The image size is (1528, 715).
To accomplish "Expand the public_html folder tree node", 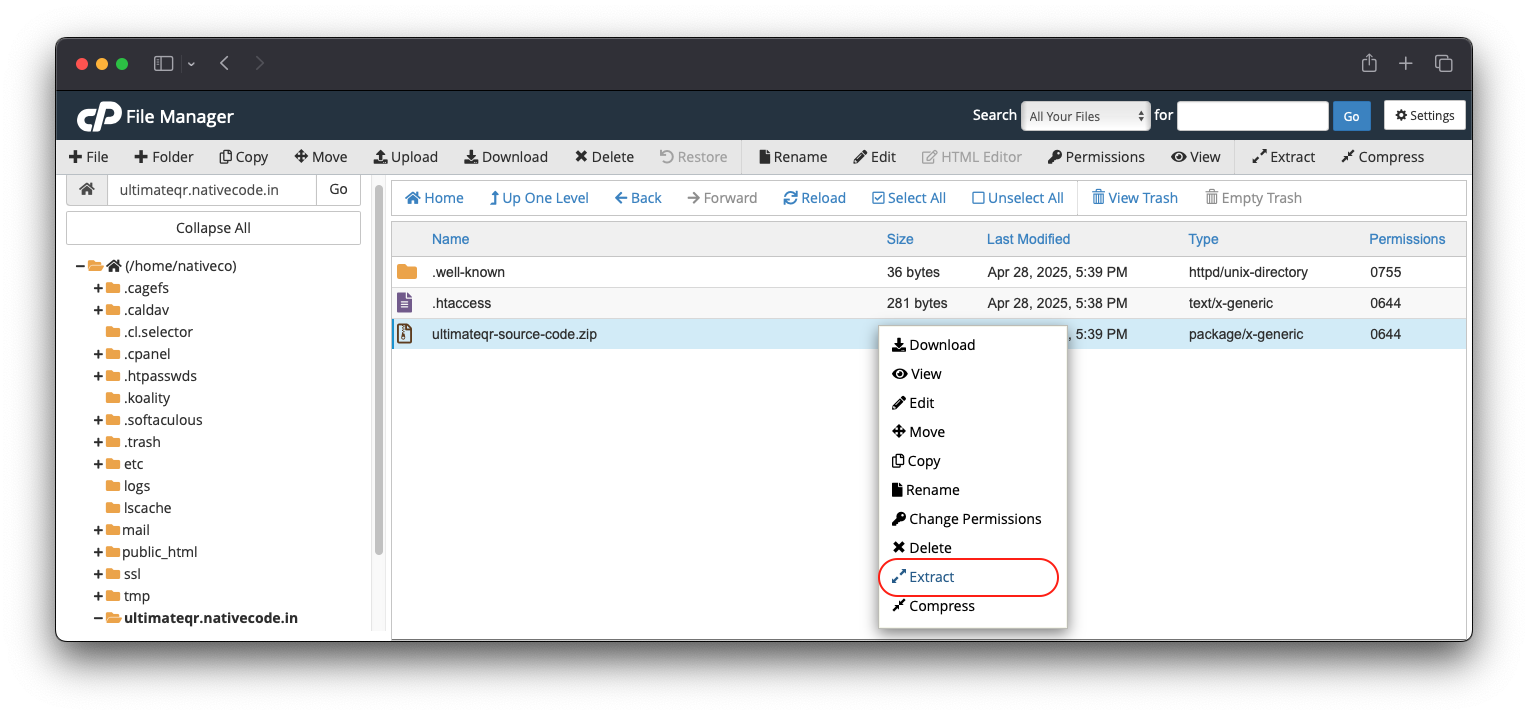I will 99,552.
